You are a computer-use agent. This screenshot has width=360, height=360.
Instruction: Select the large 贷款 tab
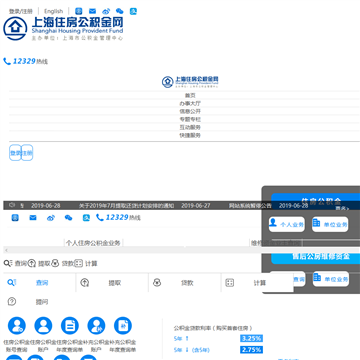(185, 283)
